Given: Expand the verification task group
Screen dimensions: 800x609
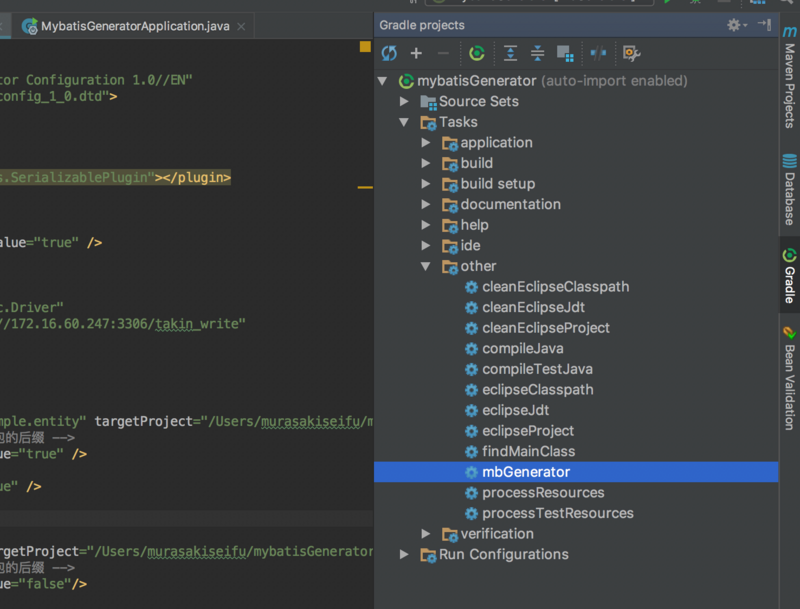Looking at the screenshot, I should click(x=426, y=534).
